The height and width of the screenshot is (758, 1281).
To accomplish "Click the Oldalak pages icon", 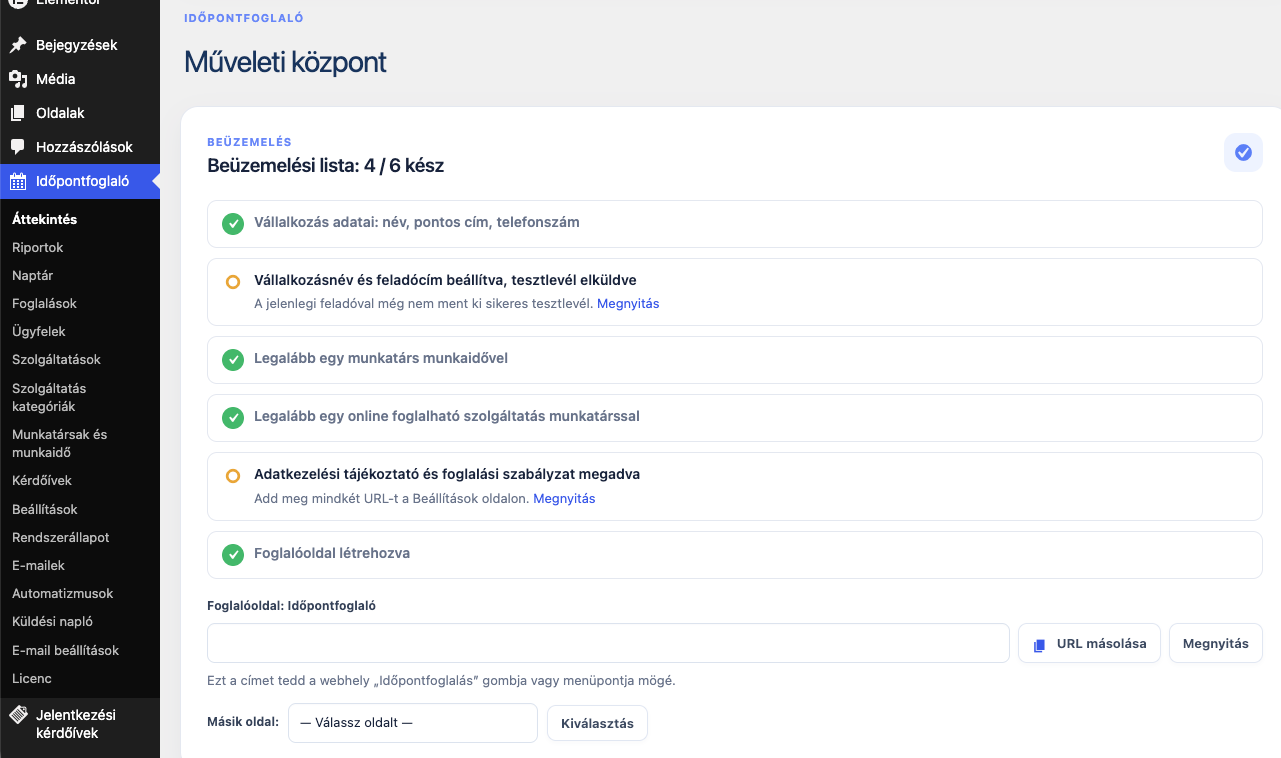I will coord(18,113).
